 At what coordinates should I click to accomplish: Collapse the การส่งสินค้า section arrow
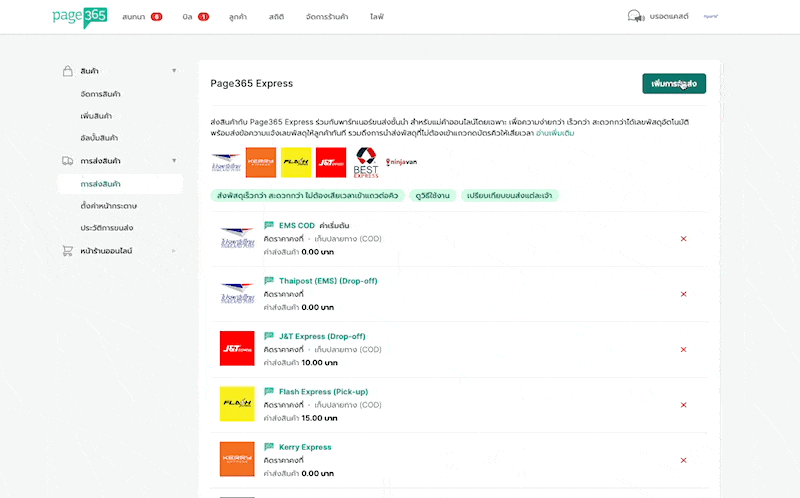[x=174, y=161]
